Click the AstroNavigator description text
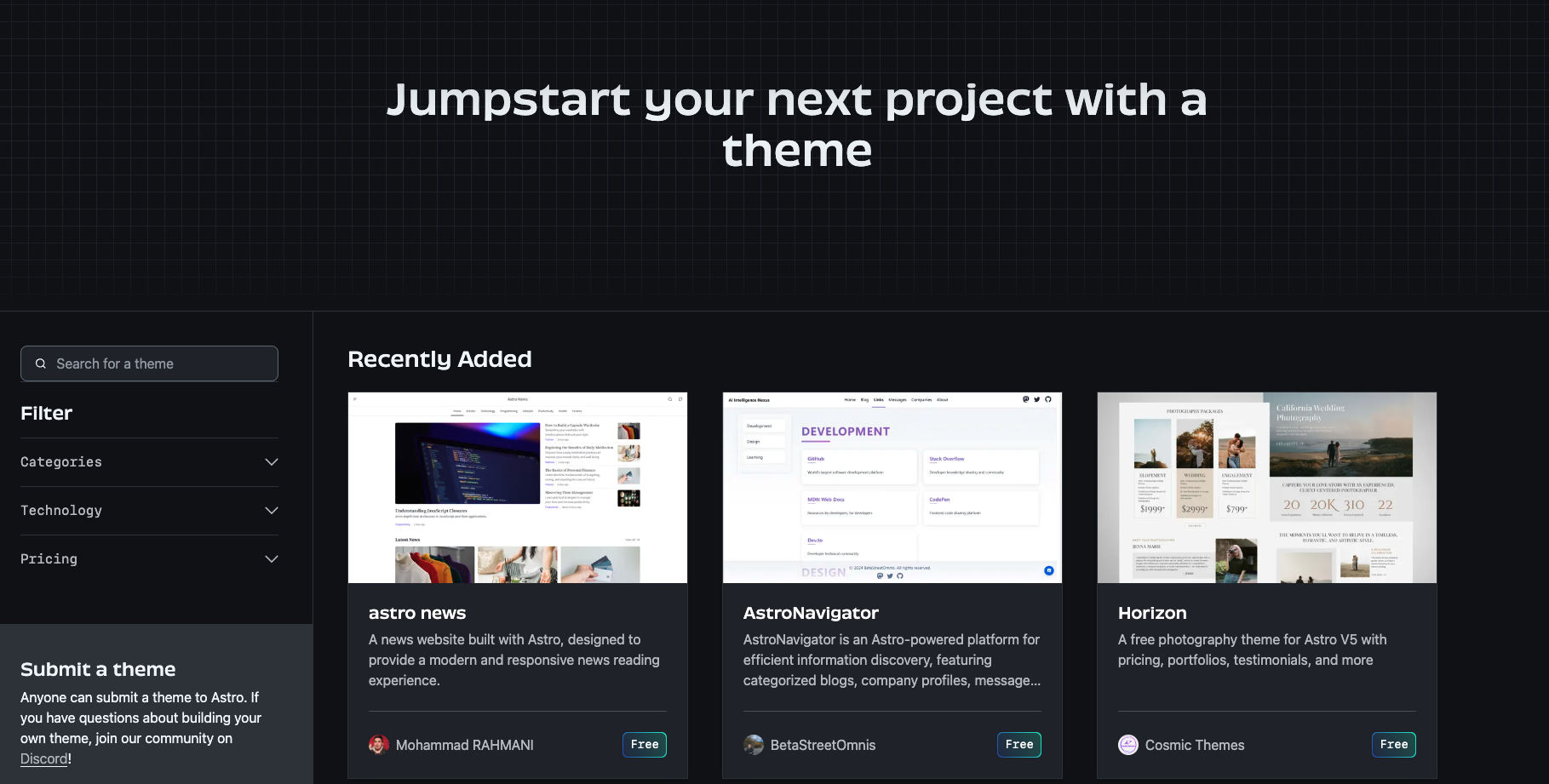 892,660
